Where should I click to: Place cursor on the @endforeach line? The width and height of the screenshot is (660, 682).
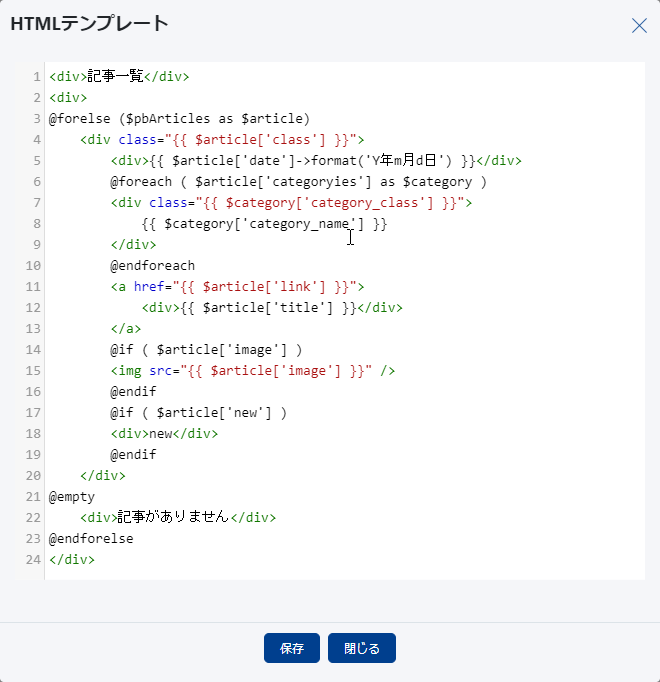pyautogui.click(x=152, y=266)
